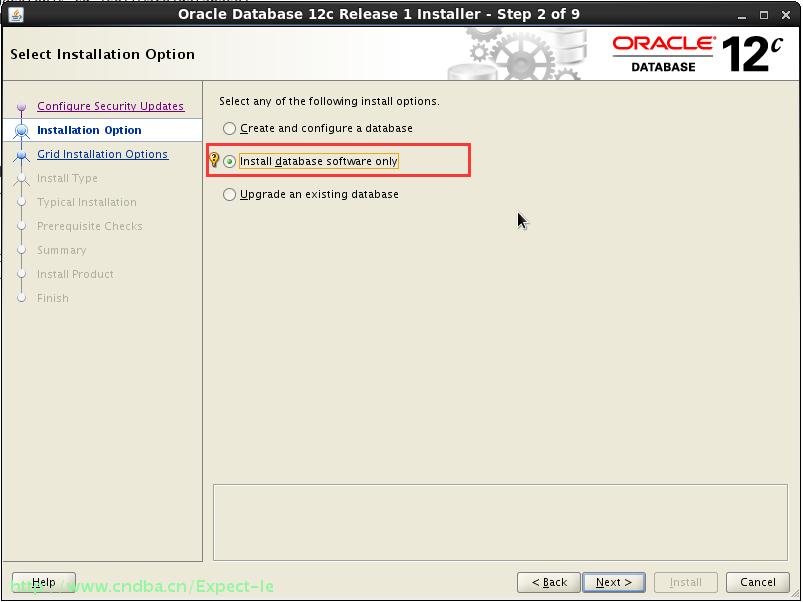Click the empty message area at bottom
The image size is (803, 602).
click(500, 522)
